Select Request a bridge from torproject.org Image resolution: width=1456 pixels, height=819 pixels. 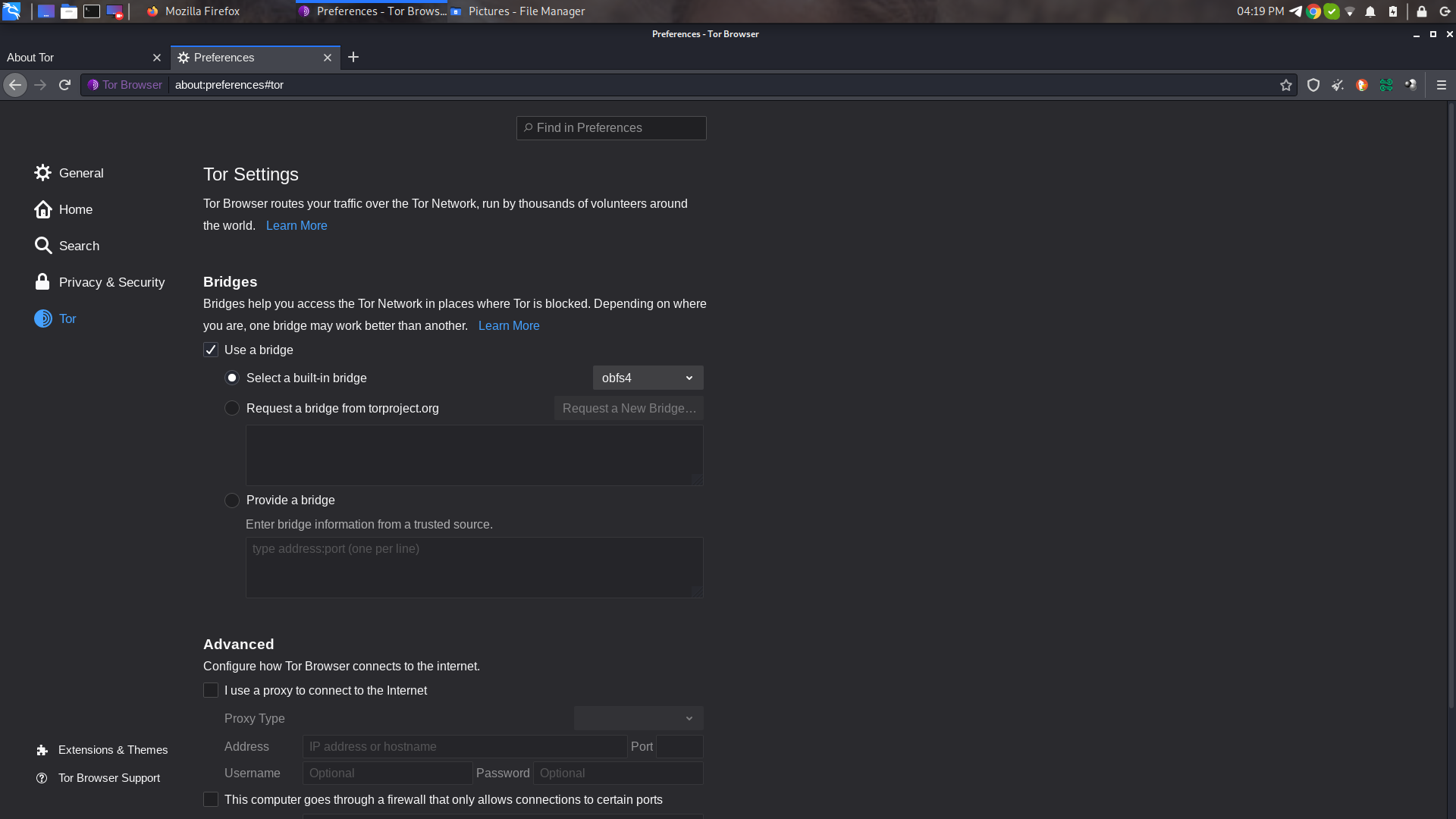pyautogui.click(x=232, y=408)
